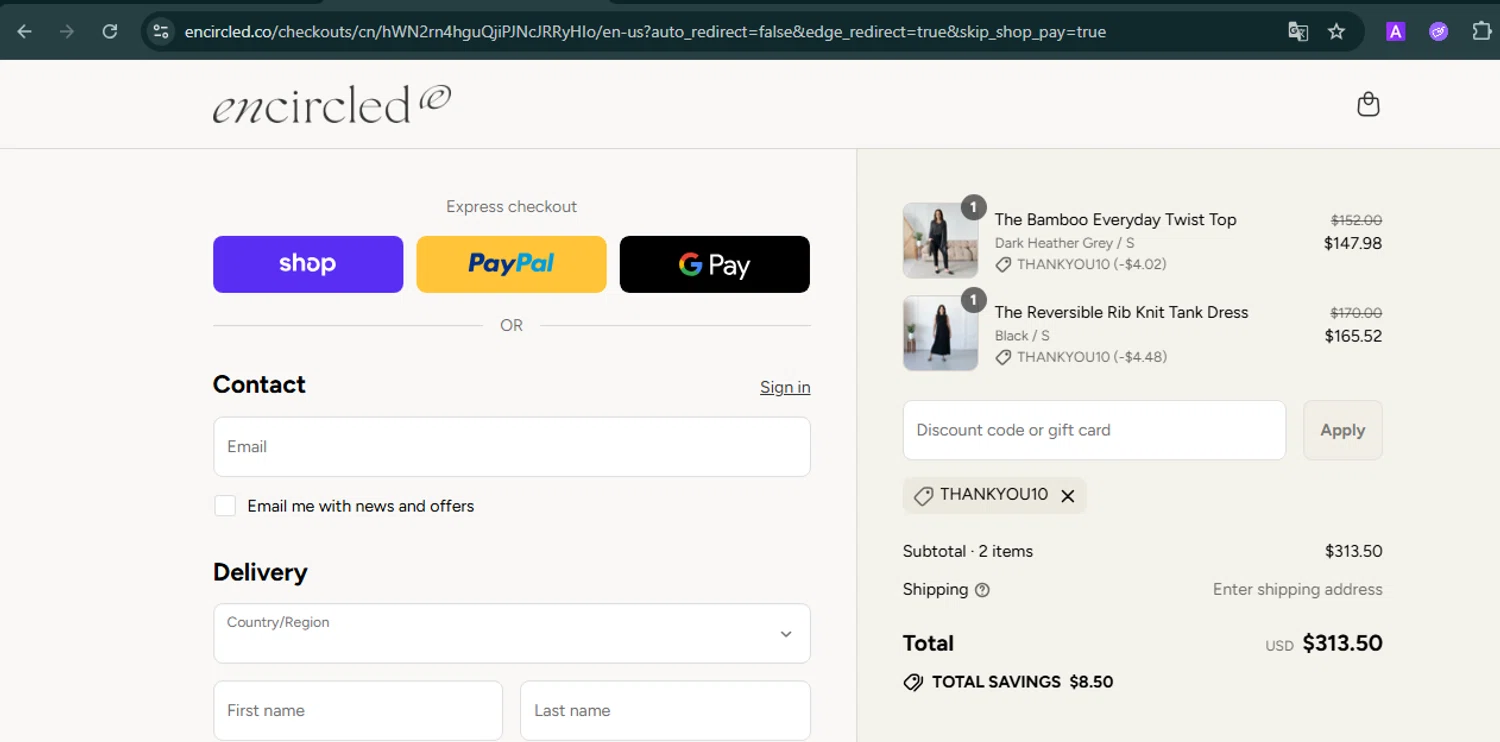
Task: Focus the Last name field
Action: [x=665, y=711]
